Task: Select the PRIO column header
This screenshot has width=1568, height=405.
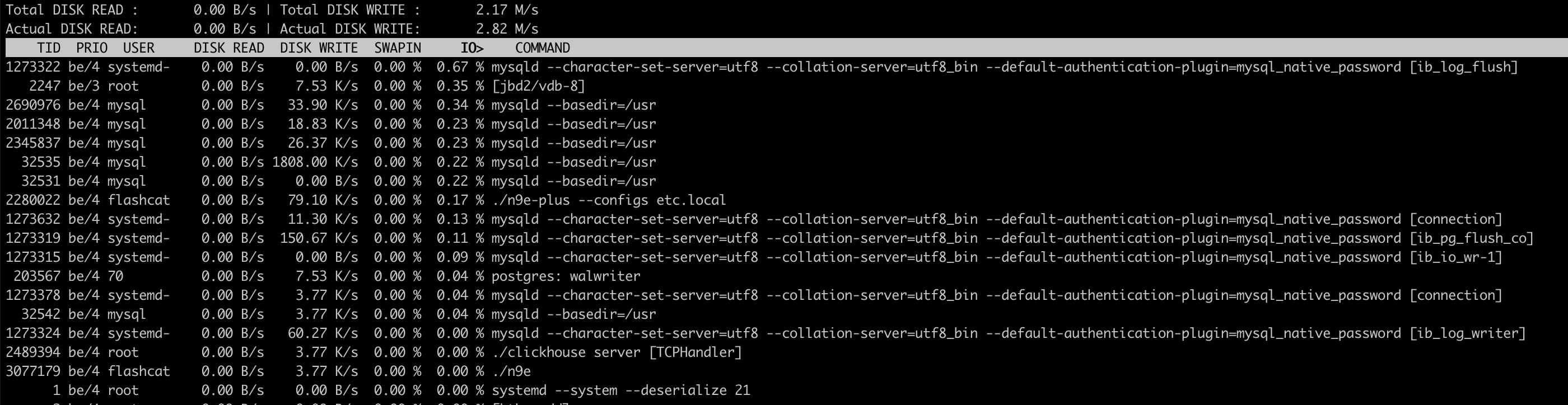Action: pyautogui.click(x=91, y=48)
